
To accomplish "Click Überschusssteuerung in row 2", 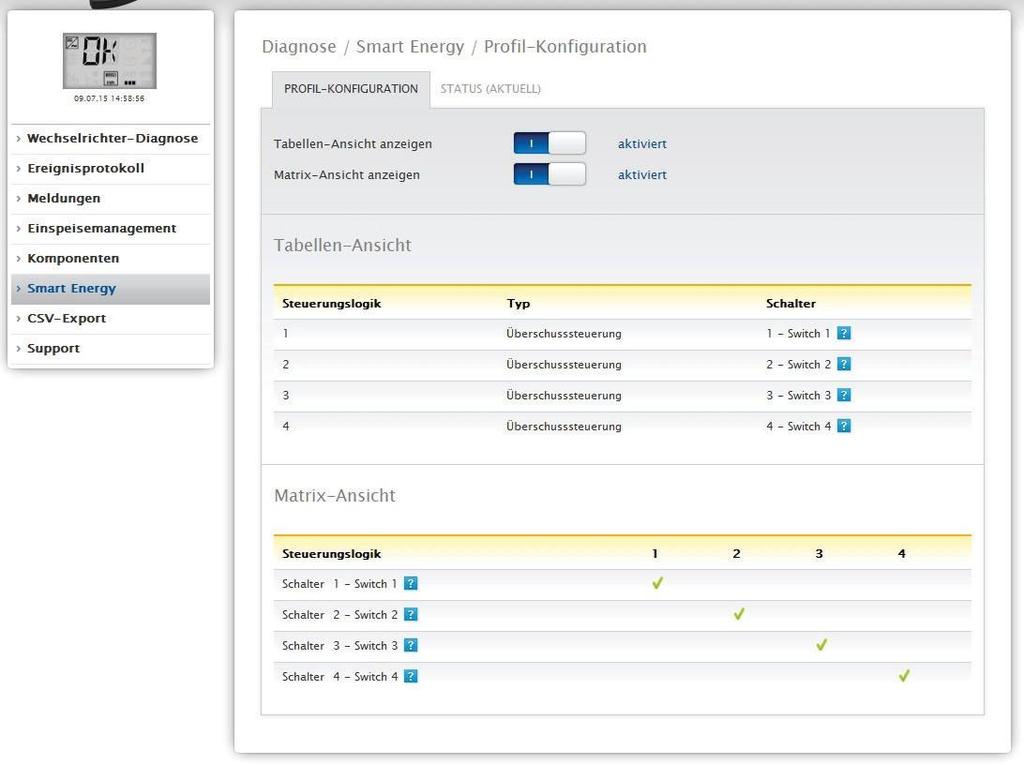I will click(x=564, y=365).
